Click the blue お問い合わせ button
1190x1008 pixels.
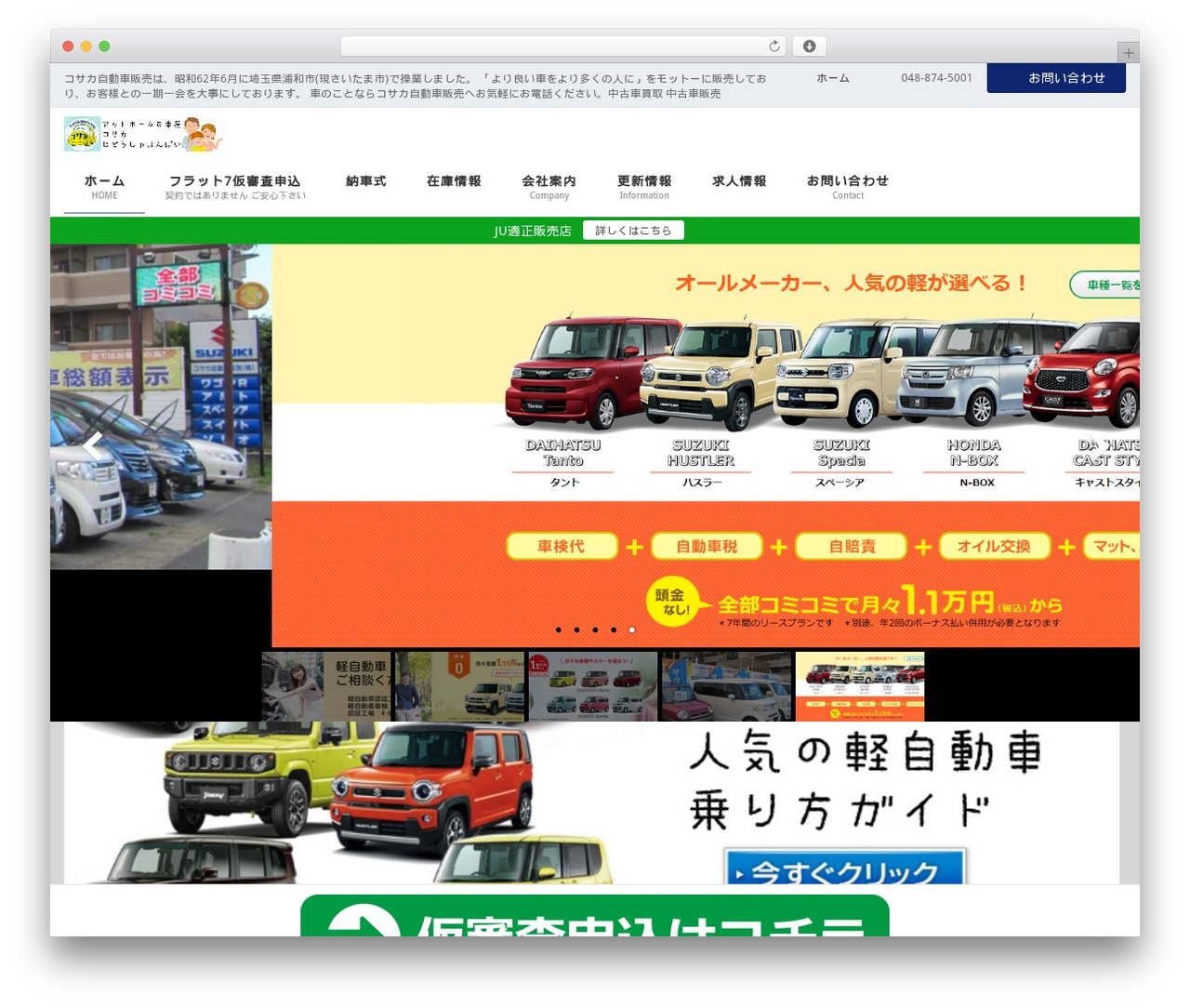[1056, 78]
